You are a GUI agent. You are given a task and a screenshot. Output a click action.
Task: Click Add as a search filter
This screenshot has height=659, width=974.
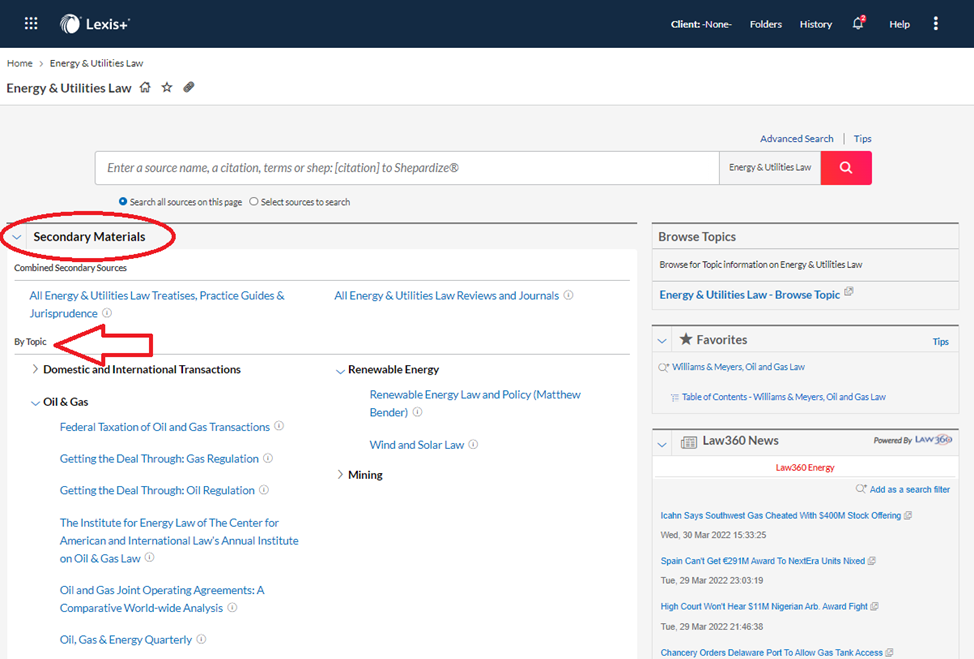909,489
